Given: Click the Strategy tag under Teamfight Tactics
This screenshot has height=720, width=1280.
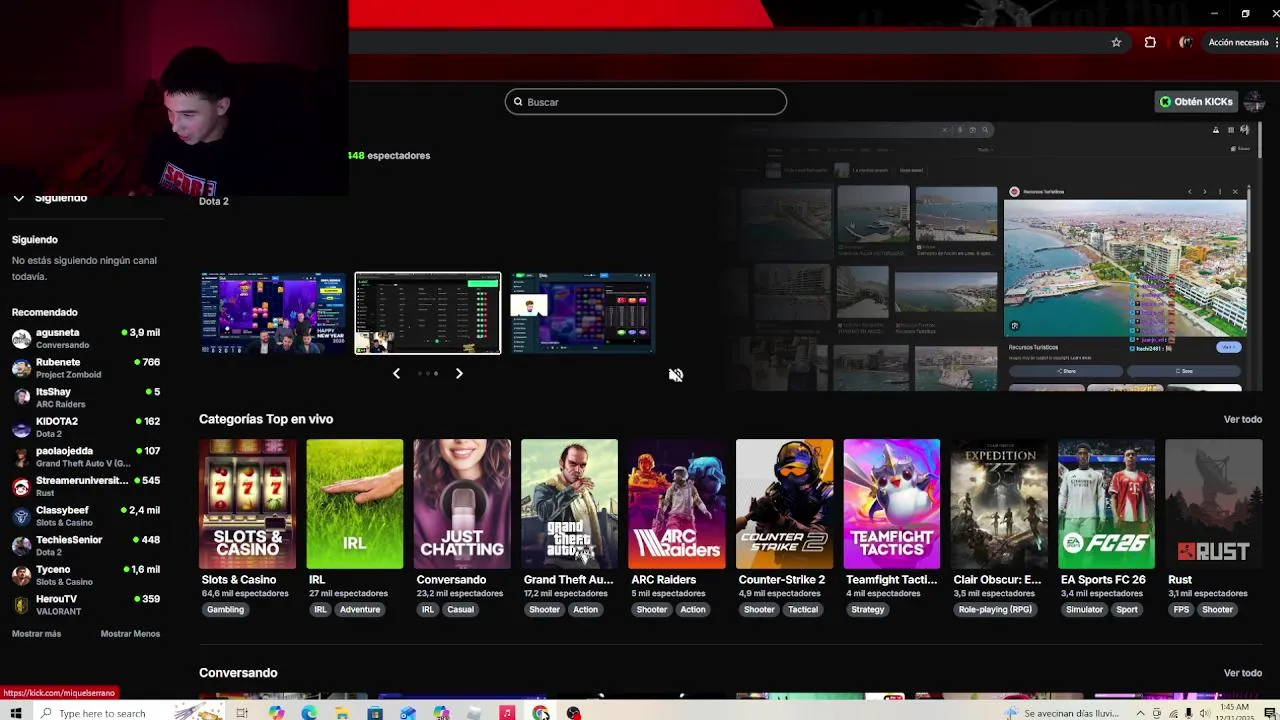Looking at the screenshot, I should [x=868, y=610].
